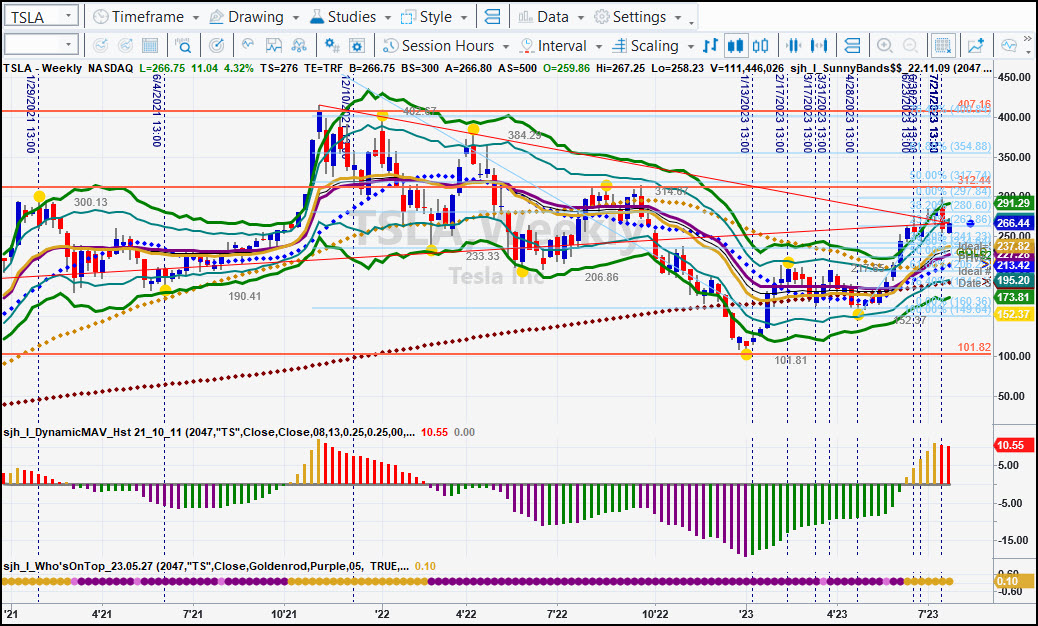
Task: Select OHLC bar chart style
Action: [710, 46]
